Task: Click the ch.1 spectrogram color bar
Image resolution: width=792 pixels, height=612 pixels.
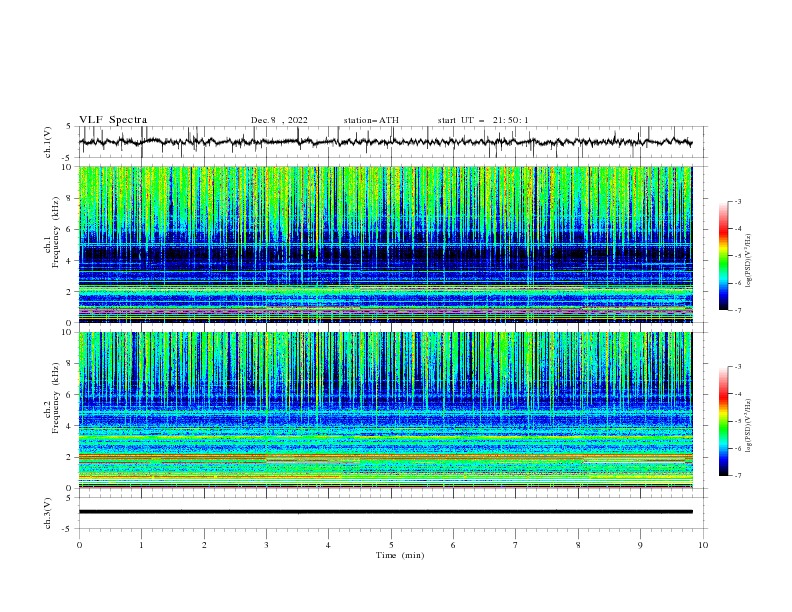Action: point(724,256)
